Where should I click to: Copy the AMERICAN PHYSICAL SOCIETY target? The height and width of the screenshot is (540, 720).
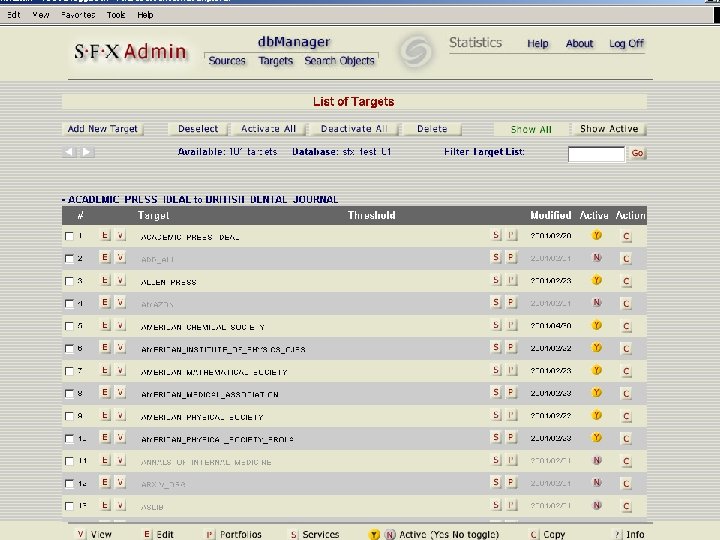pyautogui.click(x=626, y=416)
